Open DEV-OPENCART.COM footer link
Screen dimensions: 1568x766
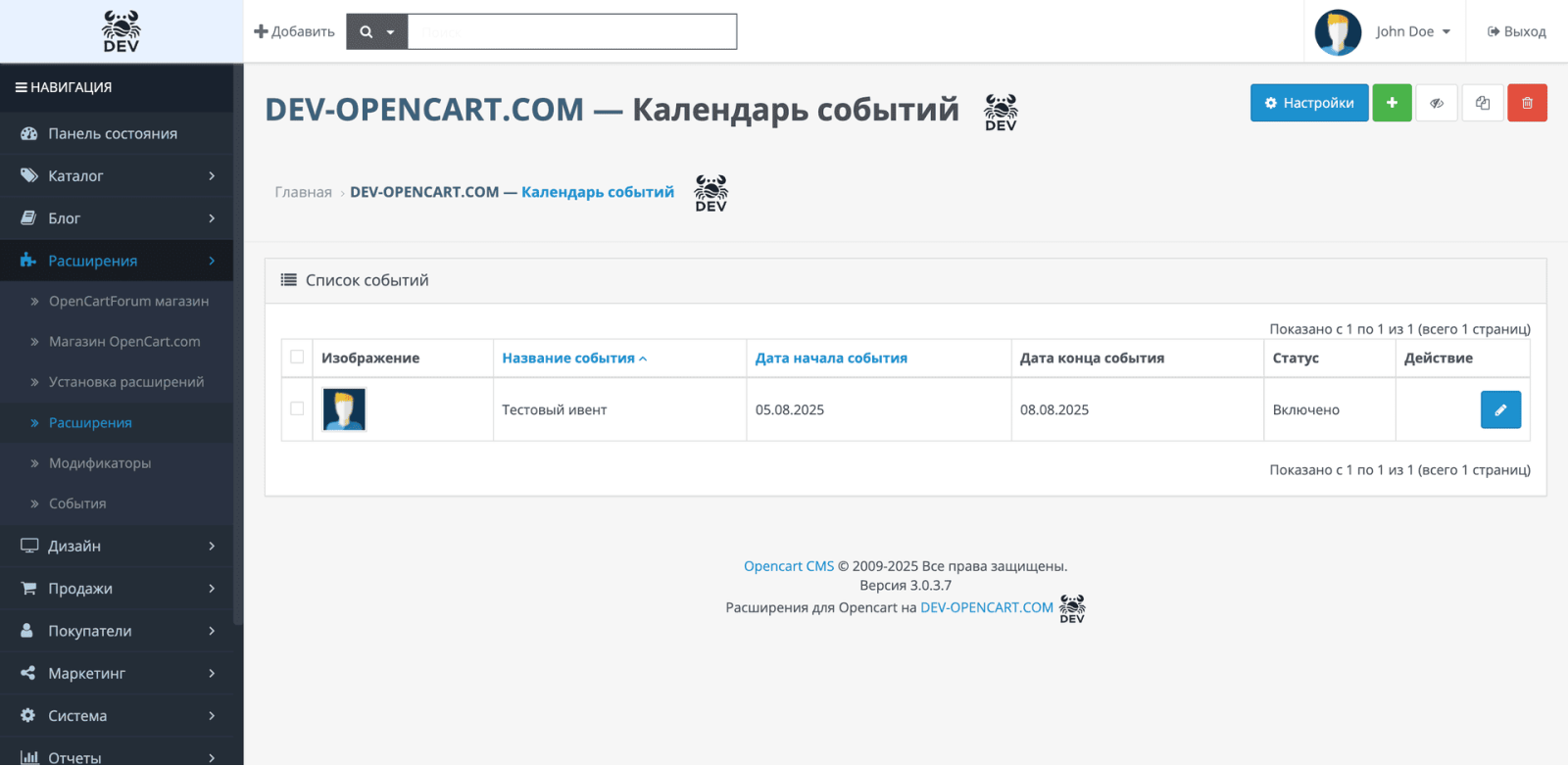pyautogui.click(x=987, y=607)
